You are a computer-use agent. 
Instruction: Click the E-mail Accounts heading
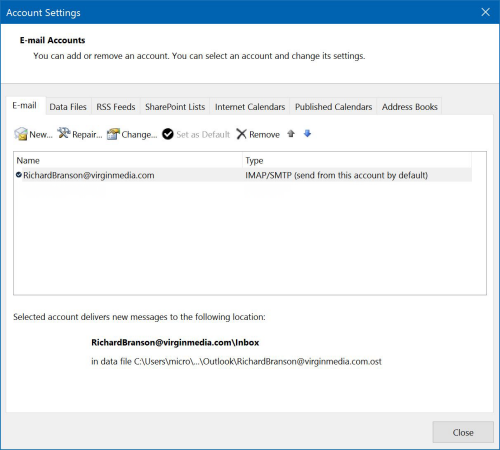(52, 40)
